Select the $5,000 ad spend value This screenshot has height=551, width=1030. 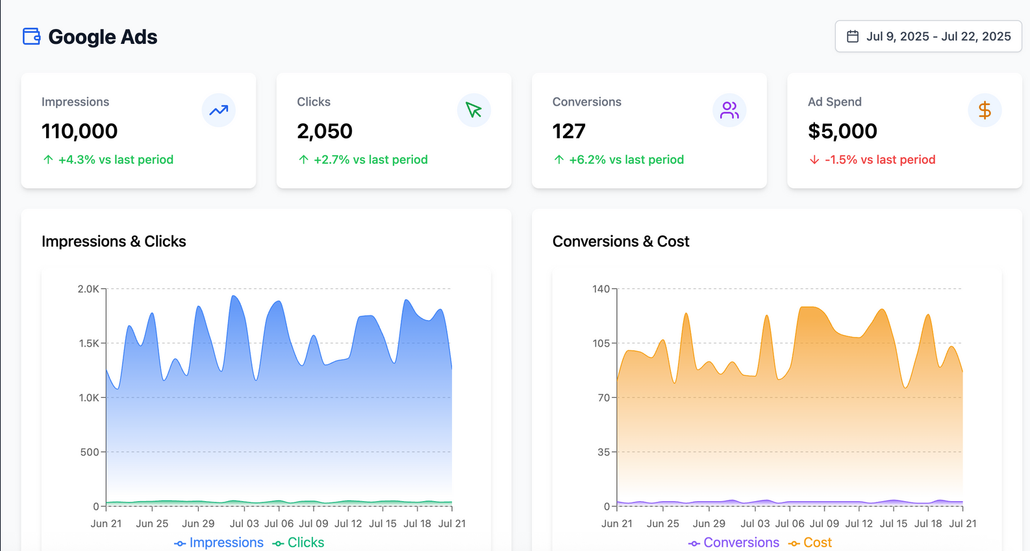coord(842,131)
